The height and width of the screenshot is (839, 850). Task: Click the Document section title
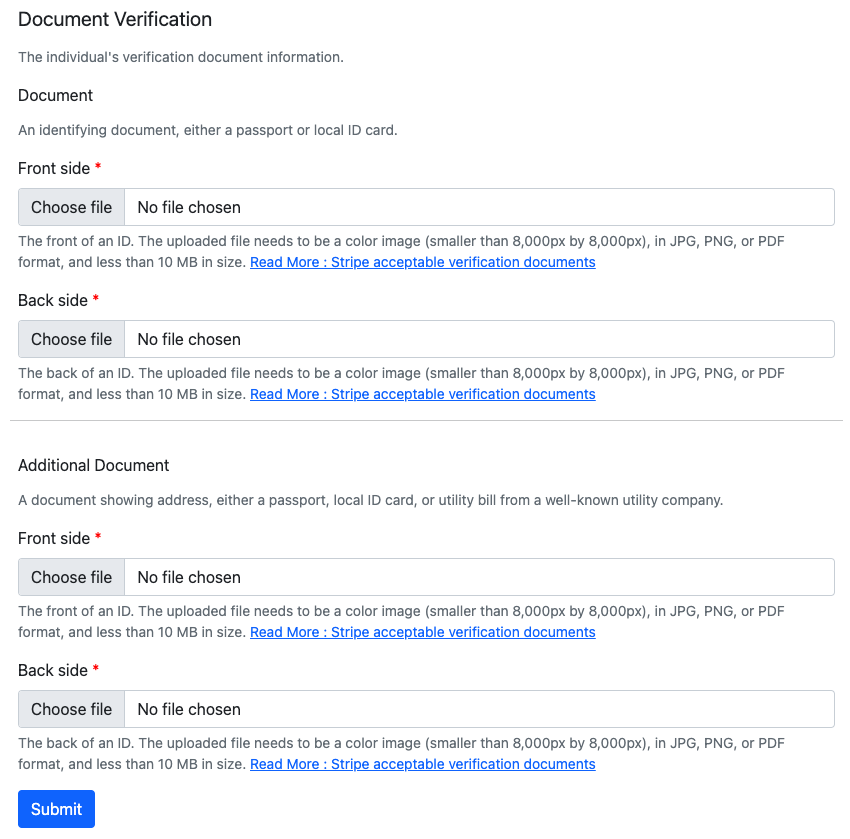(55, 95)
